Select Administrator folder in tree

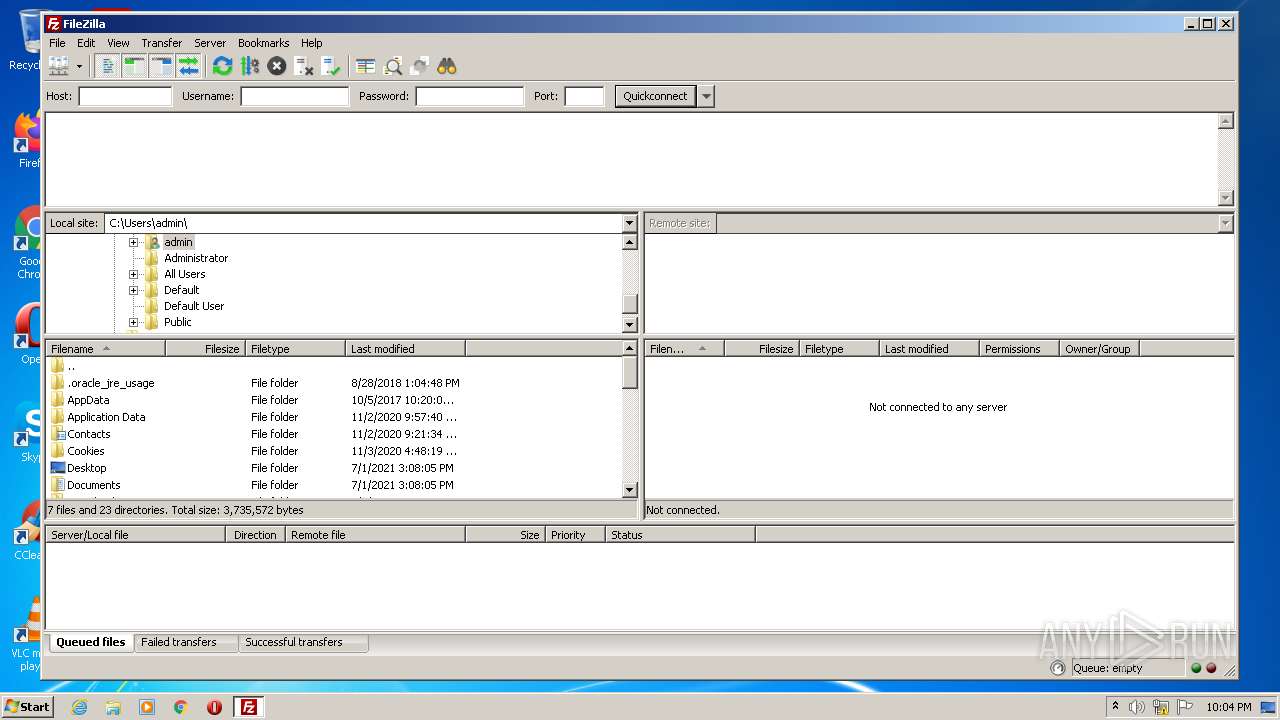[x=196, y=258]
